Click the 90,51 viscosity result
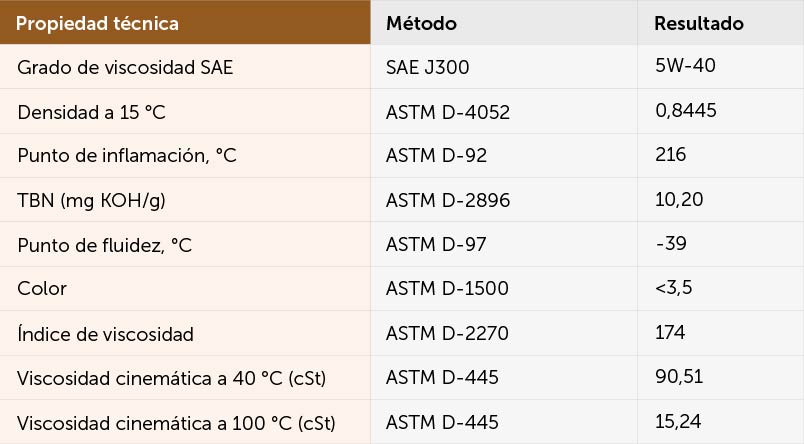This screenshot has height=444, width=804. [x=679, y=377]
